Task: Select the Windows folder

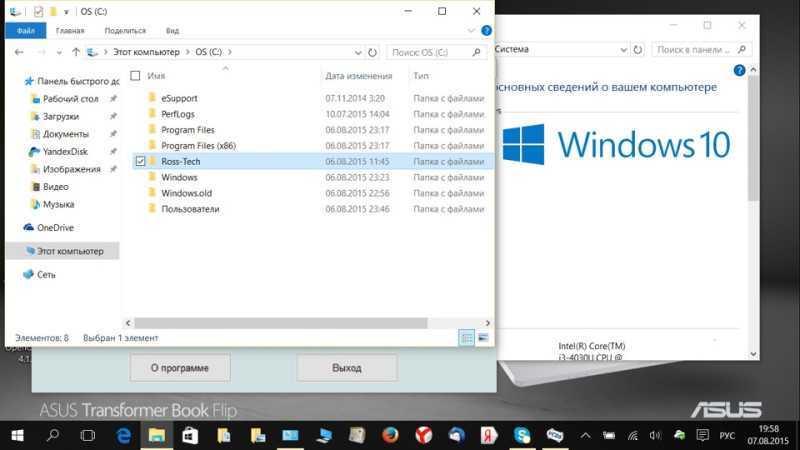Action: pos(179,177)
